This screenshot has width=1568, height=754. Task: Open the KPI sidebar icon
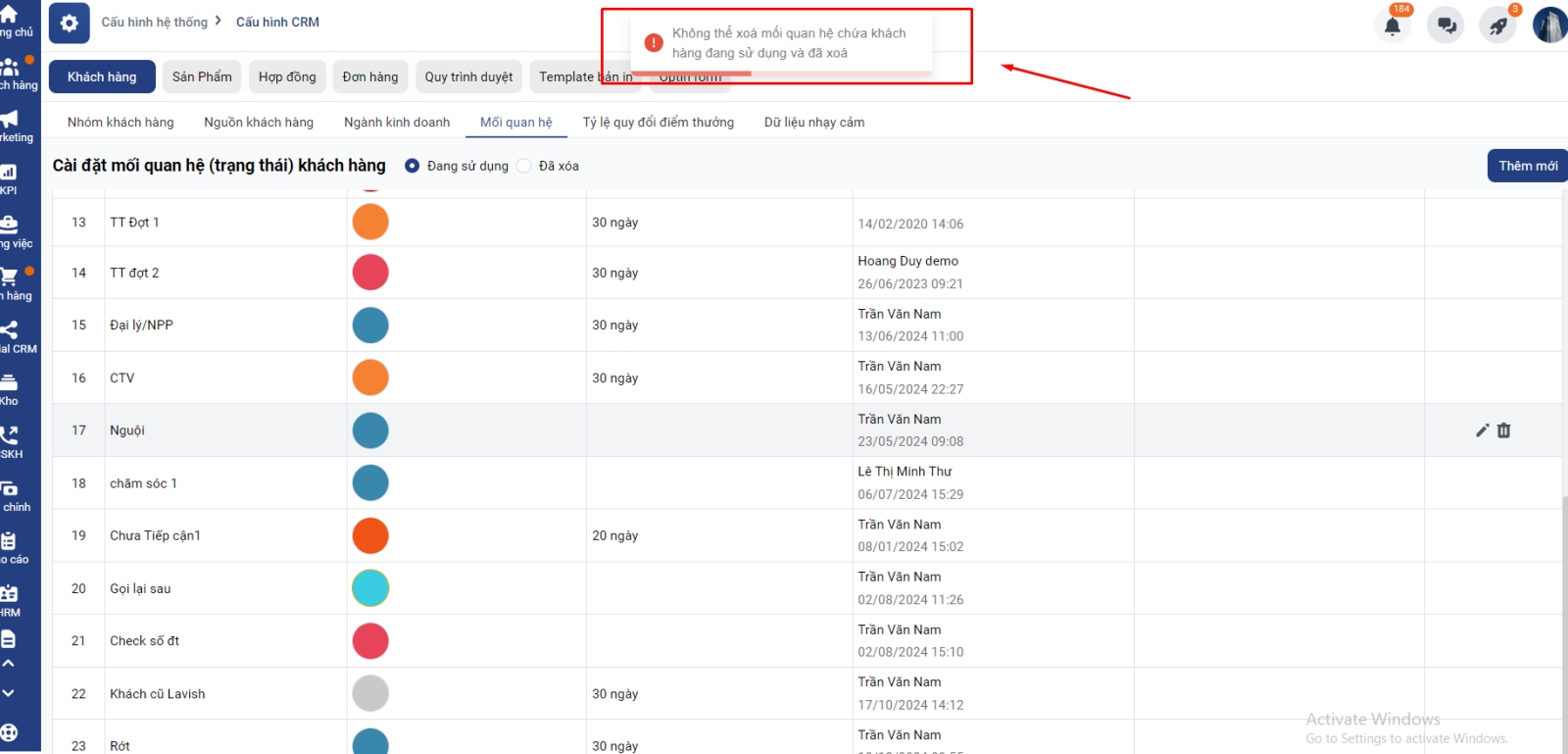point(9,177)
